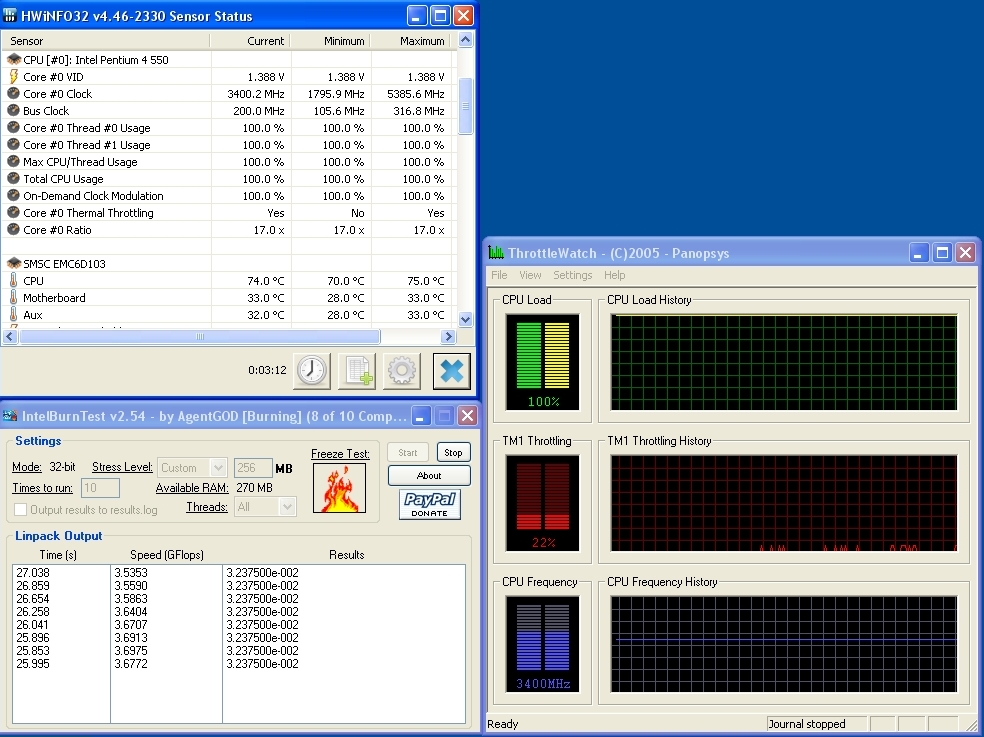The height and width of the screenshot is (737, 984).
Task: Click the IntelBurnTest title bar app icon
Action: [10, 416]
